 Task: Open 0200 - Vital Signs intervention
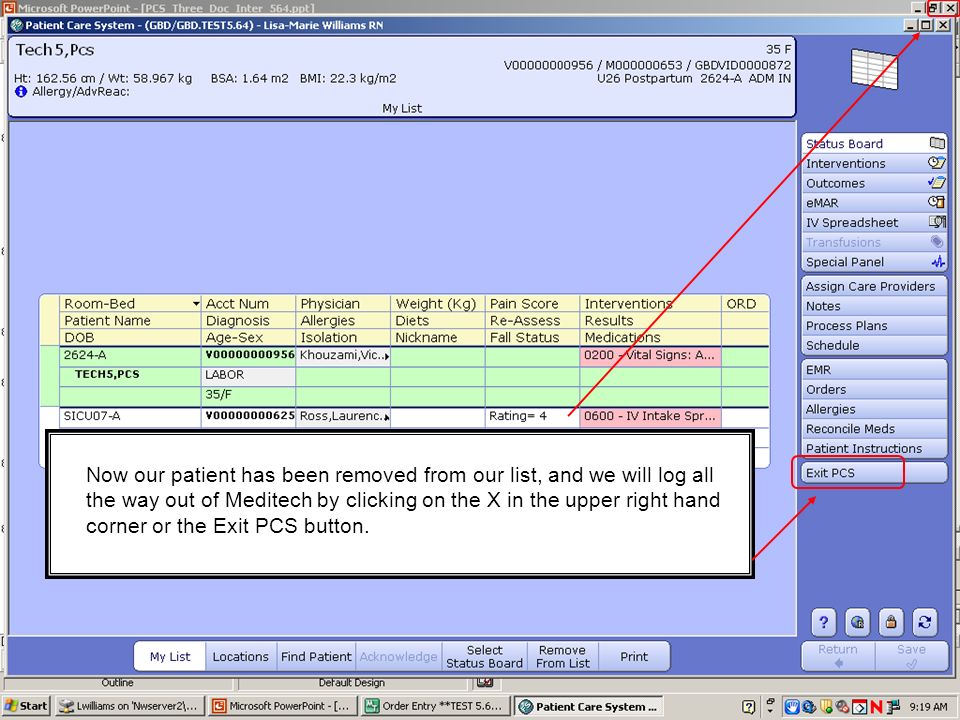pos(650,355)
